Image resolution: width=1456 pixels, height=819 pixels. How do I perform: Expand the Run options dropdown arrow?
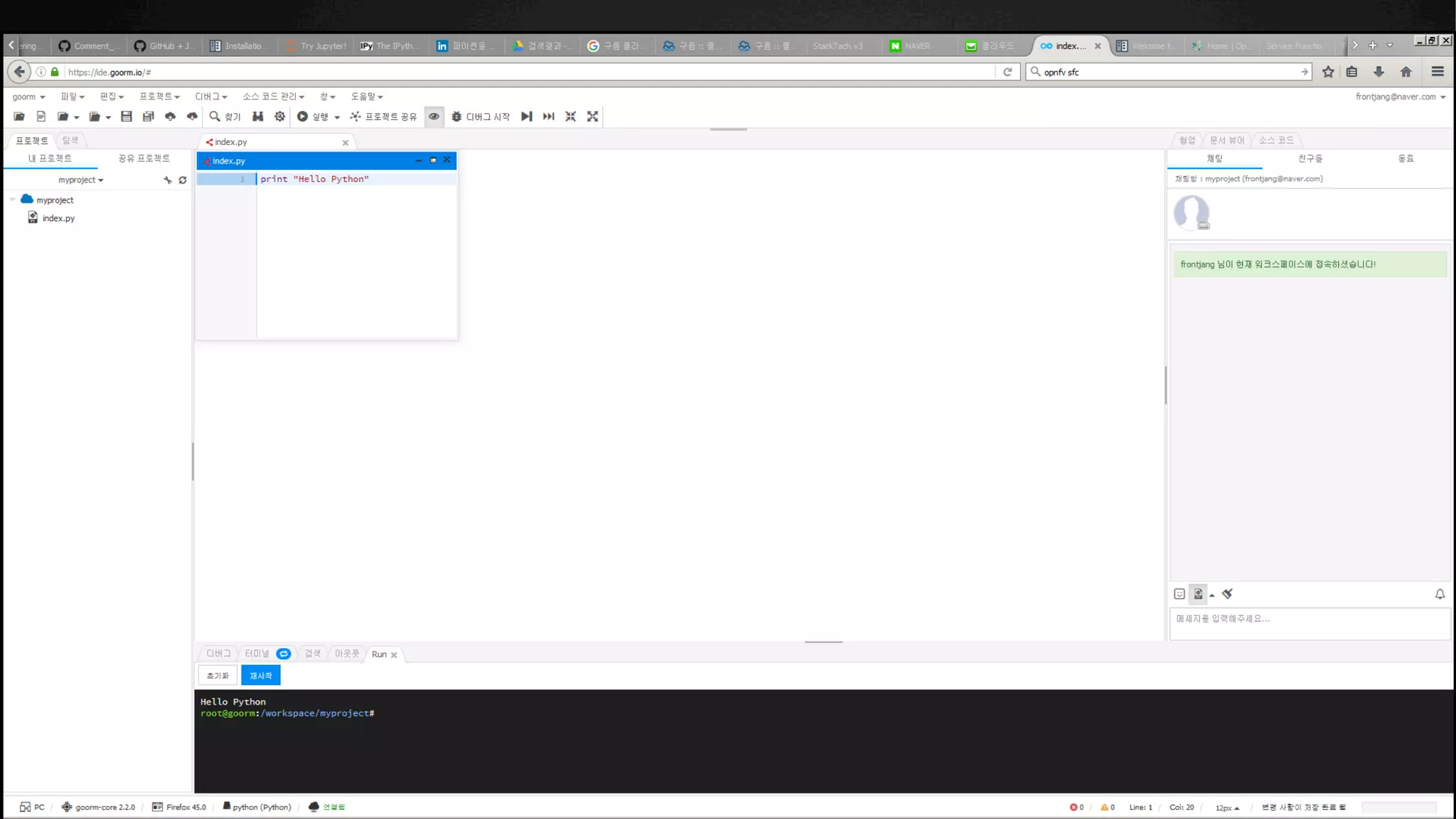[x=337, y=117]
